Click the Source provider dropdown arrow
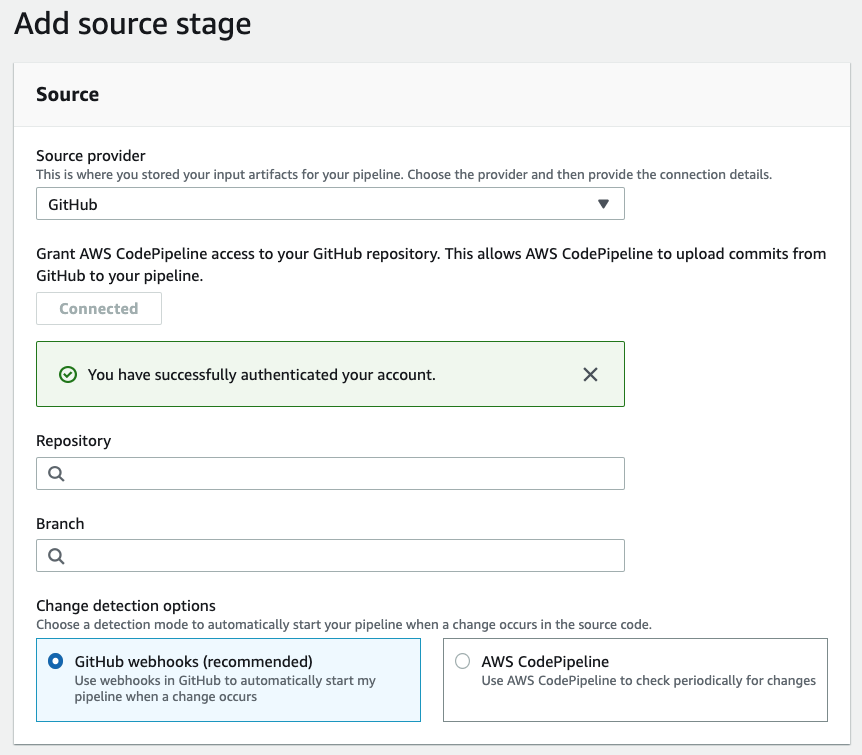Viewport: 862px width, 755px height. pyautogui.click(x=603, y=204)
